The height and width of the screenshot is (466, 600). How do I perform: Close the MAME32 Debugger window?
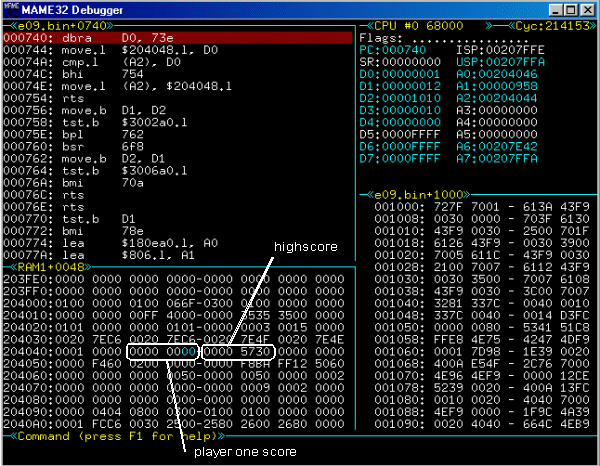pos(586,9)
